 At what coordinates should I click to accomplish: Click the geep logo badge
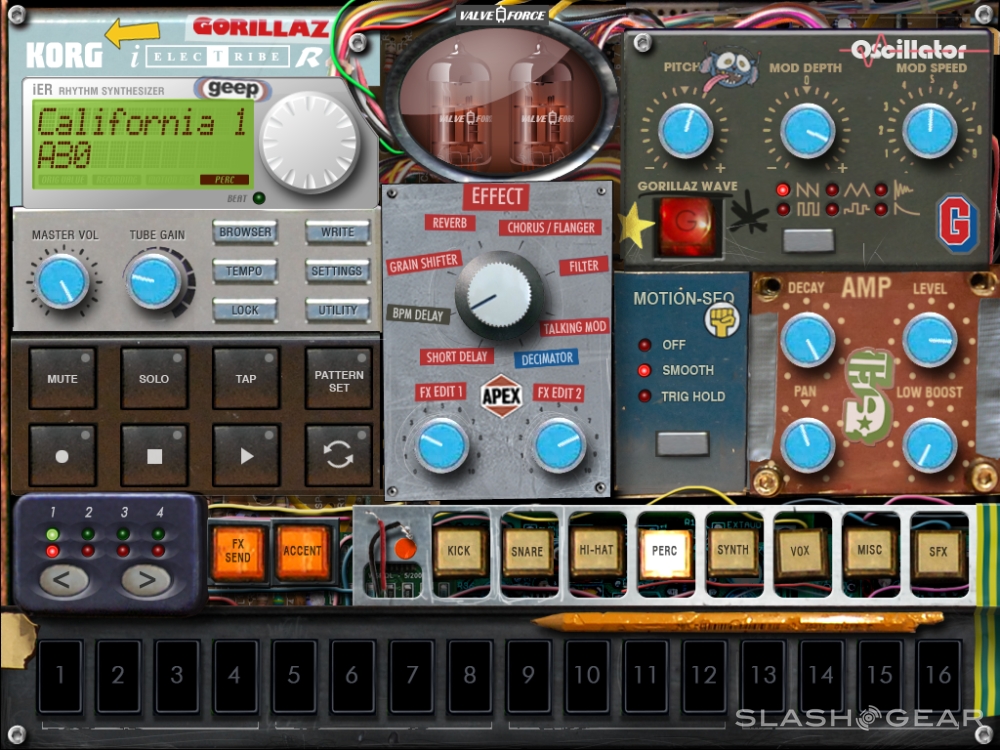233,89
